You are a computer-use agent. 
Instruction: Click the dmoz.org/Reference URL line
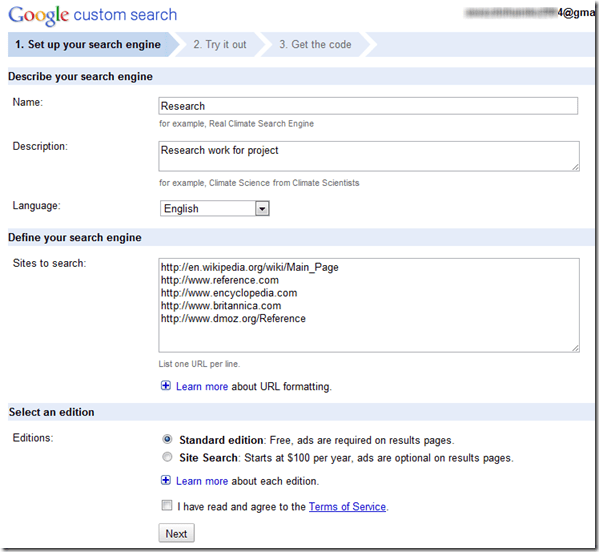click(x=233, y=319)
